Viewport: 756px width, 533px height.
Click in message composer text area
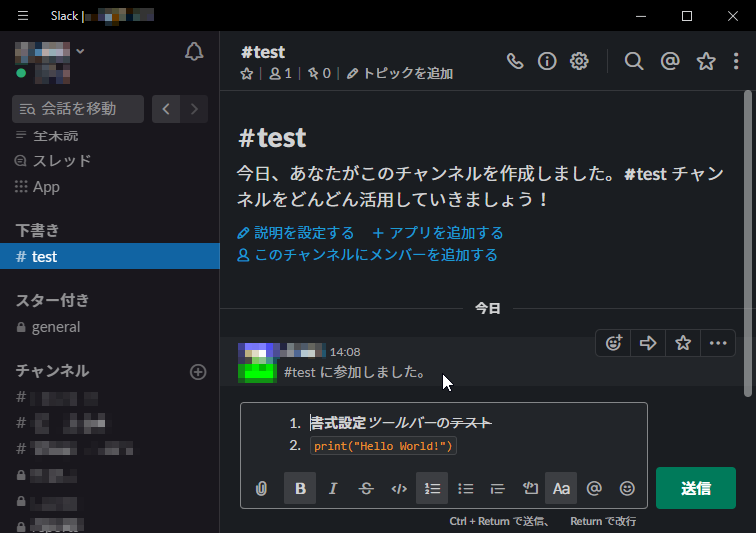tap(444, 435)
